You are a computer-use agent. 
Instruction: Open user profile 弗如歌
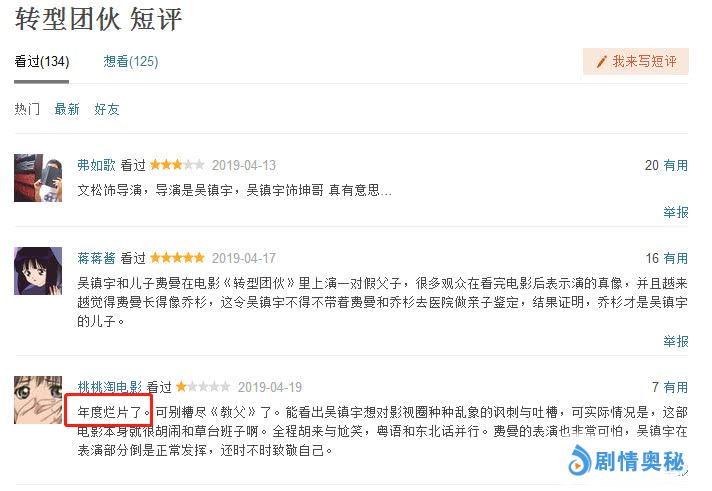[96, 165]
